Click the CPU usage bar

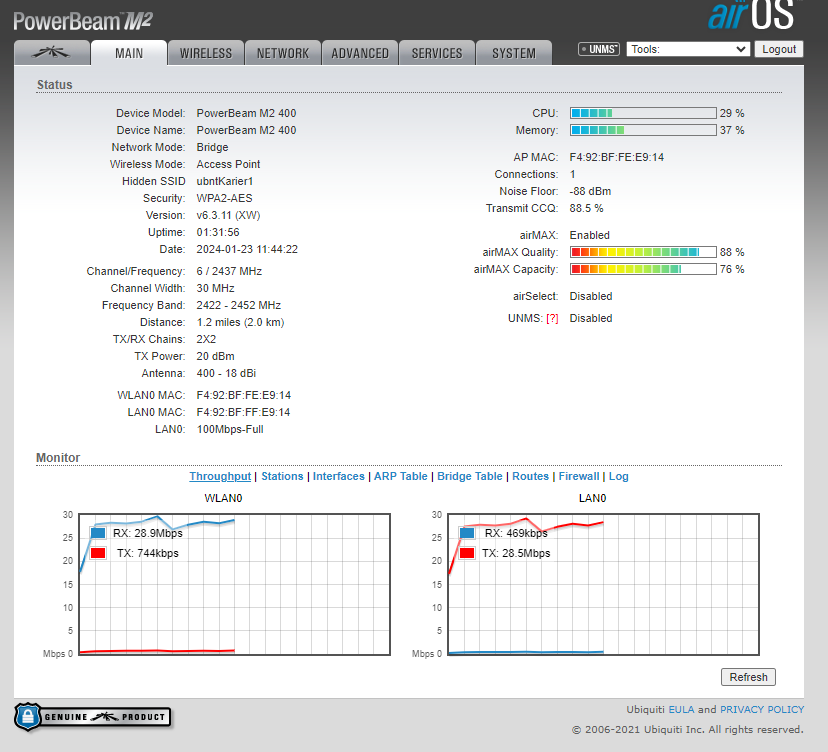click(643, 113)
